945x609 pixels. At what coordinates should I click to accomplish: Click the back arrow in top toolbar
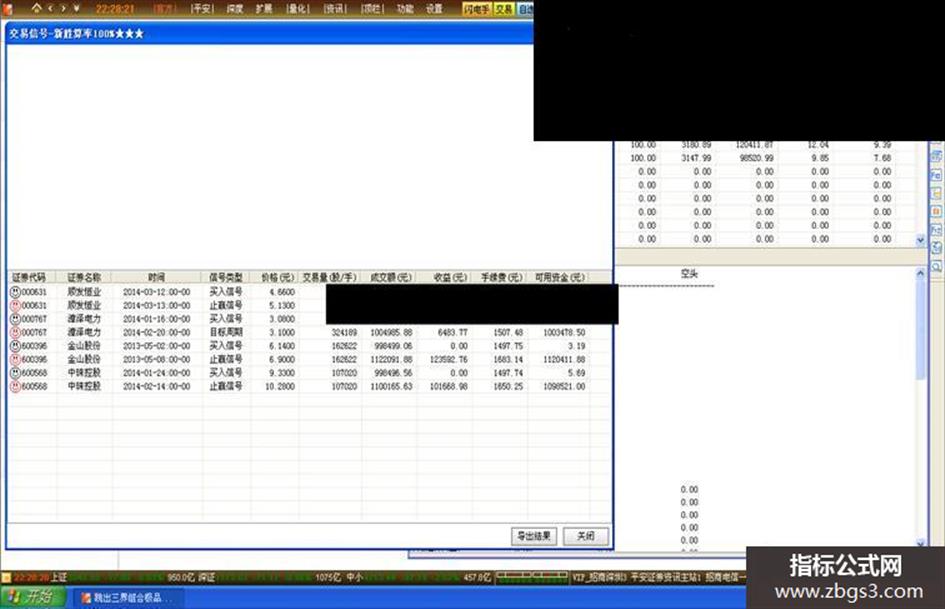pyautogui.click(x=51, y=8)
